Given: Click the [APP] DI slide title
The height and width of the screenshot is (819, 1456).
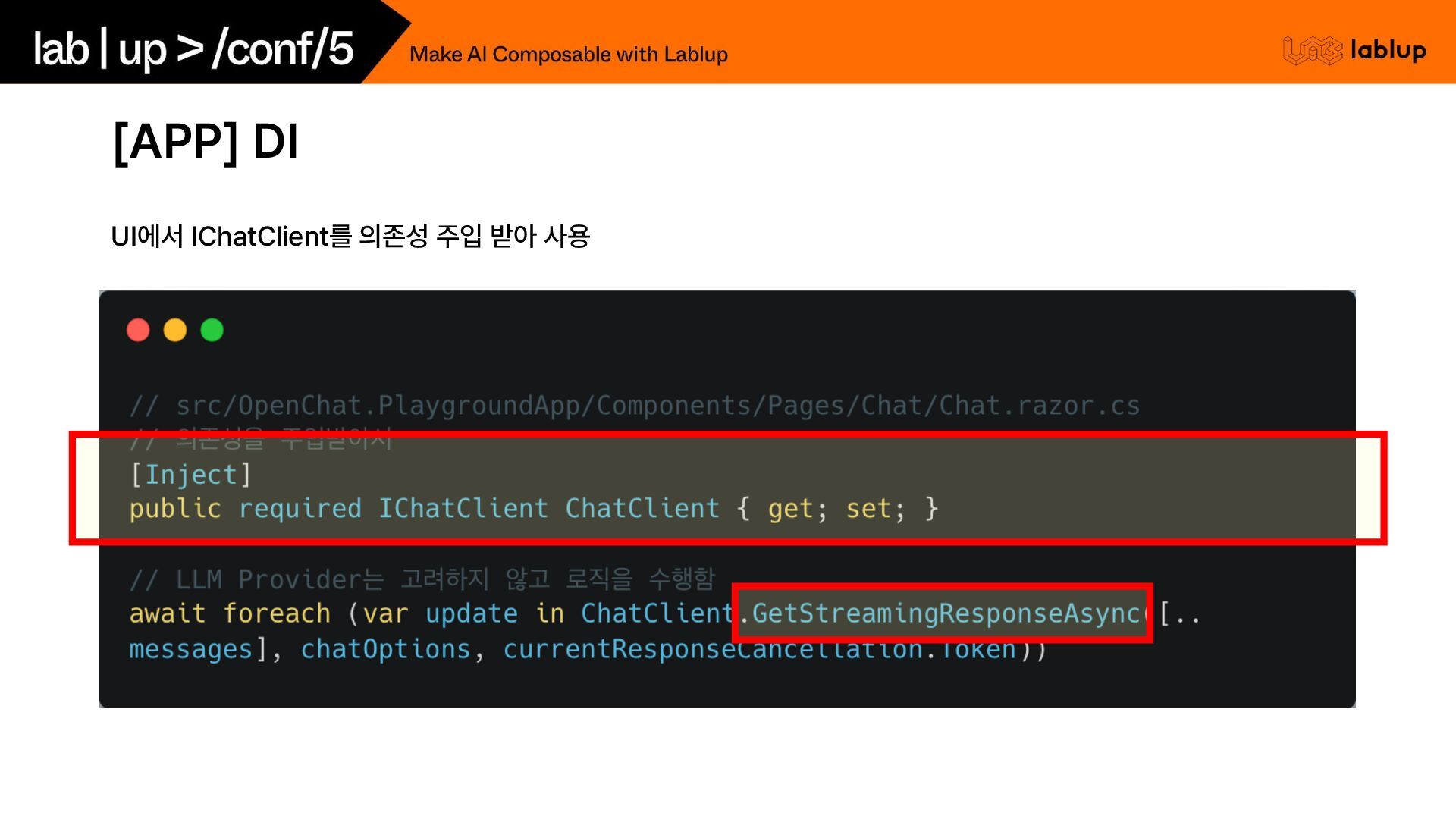Looking at the screenshot, I should (x=206, y=142).
